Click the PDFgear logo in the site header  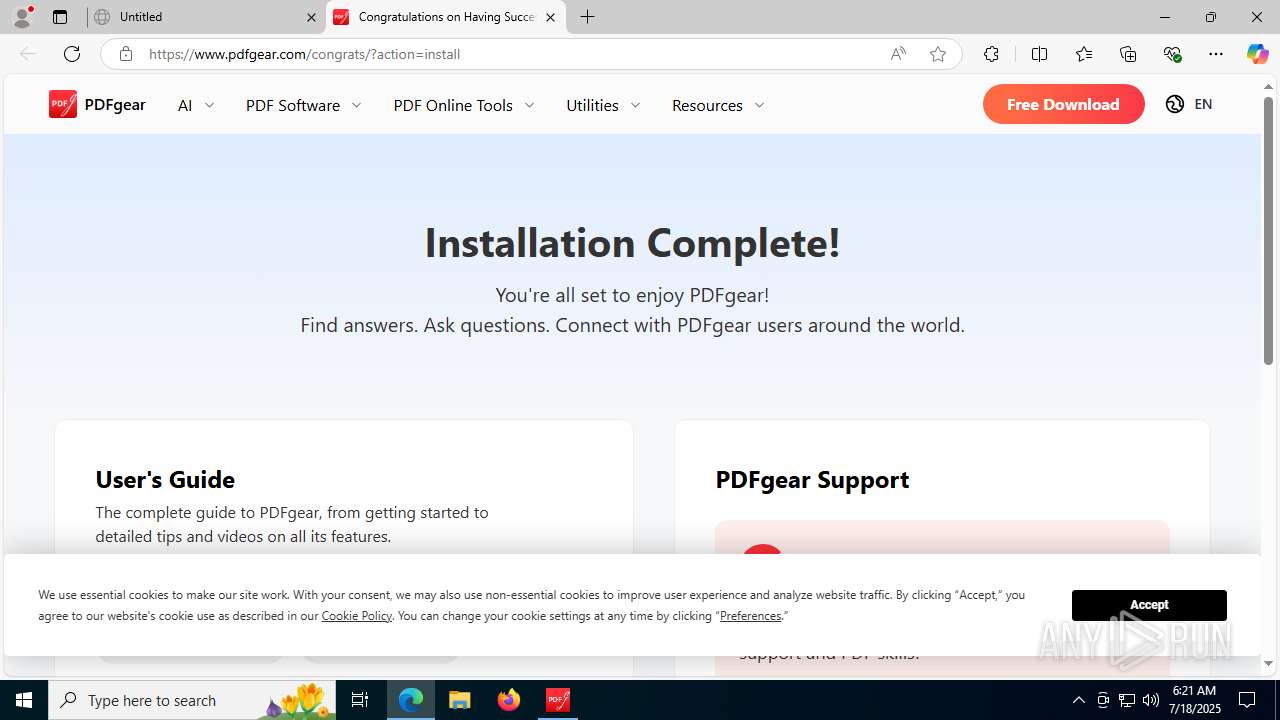97,104
